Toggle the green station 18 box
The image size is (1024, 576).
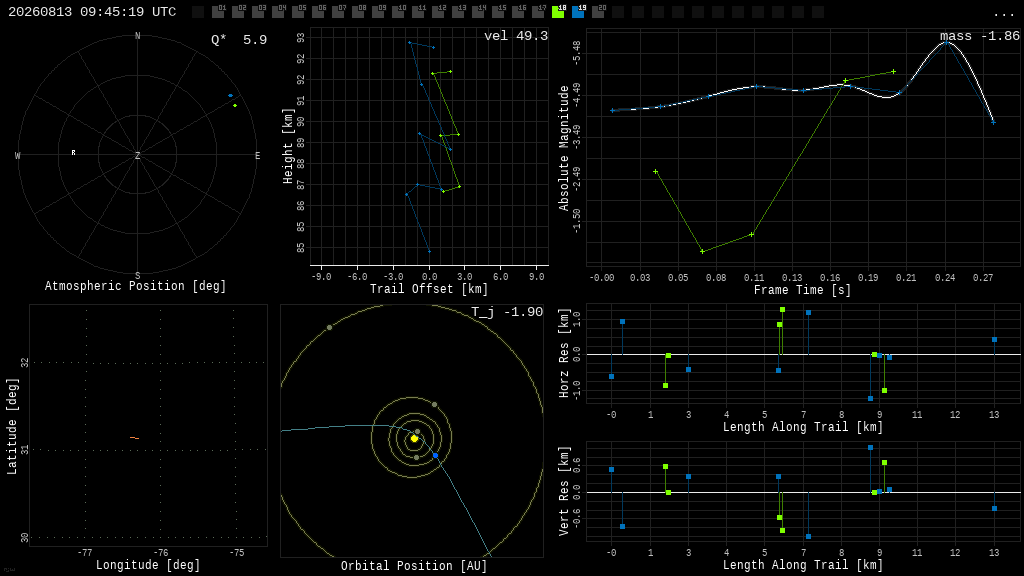tap(558, 12)
